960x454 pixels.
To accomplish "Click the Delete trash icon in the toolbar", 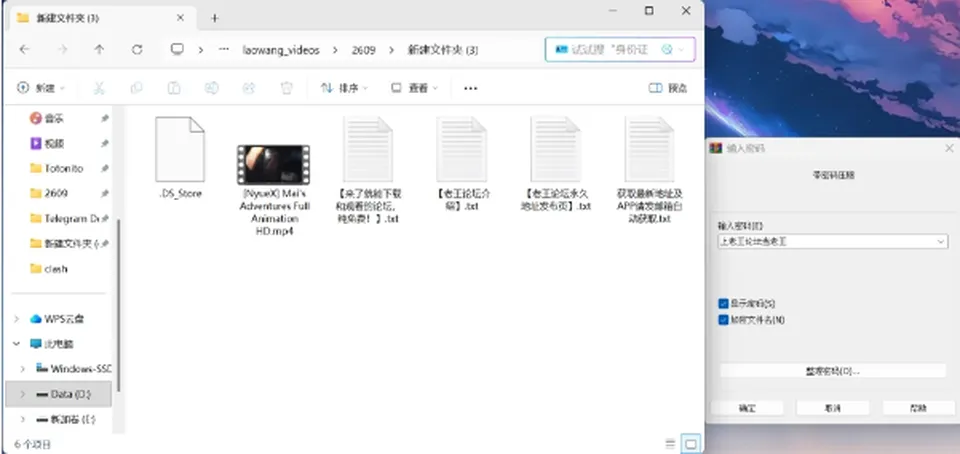I will pyautogui.click(x=287, y=88).
